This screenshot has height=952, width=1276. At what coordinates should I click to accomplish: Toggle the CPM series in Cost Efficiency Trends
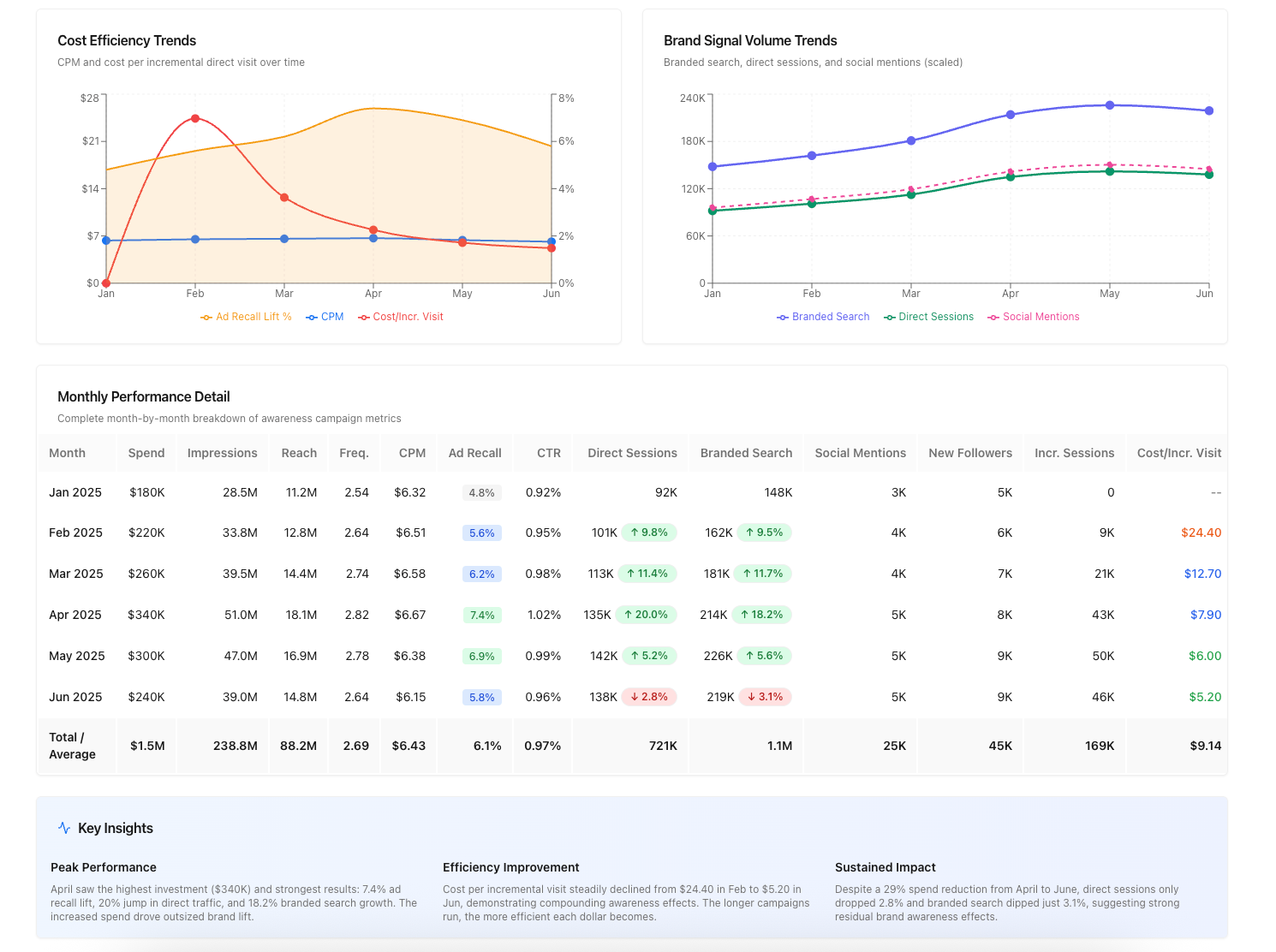325,316
